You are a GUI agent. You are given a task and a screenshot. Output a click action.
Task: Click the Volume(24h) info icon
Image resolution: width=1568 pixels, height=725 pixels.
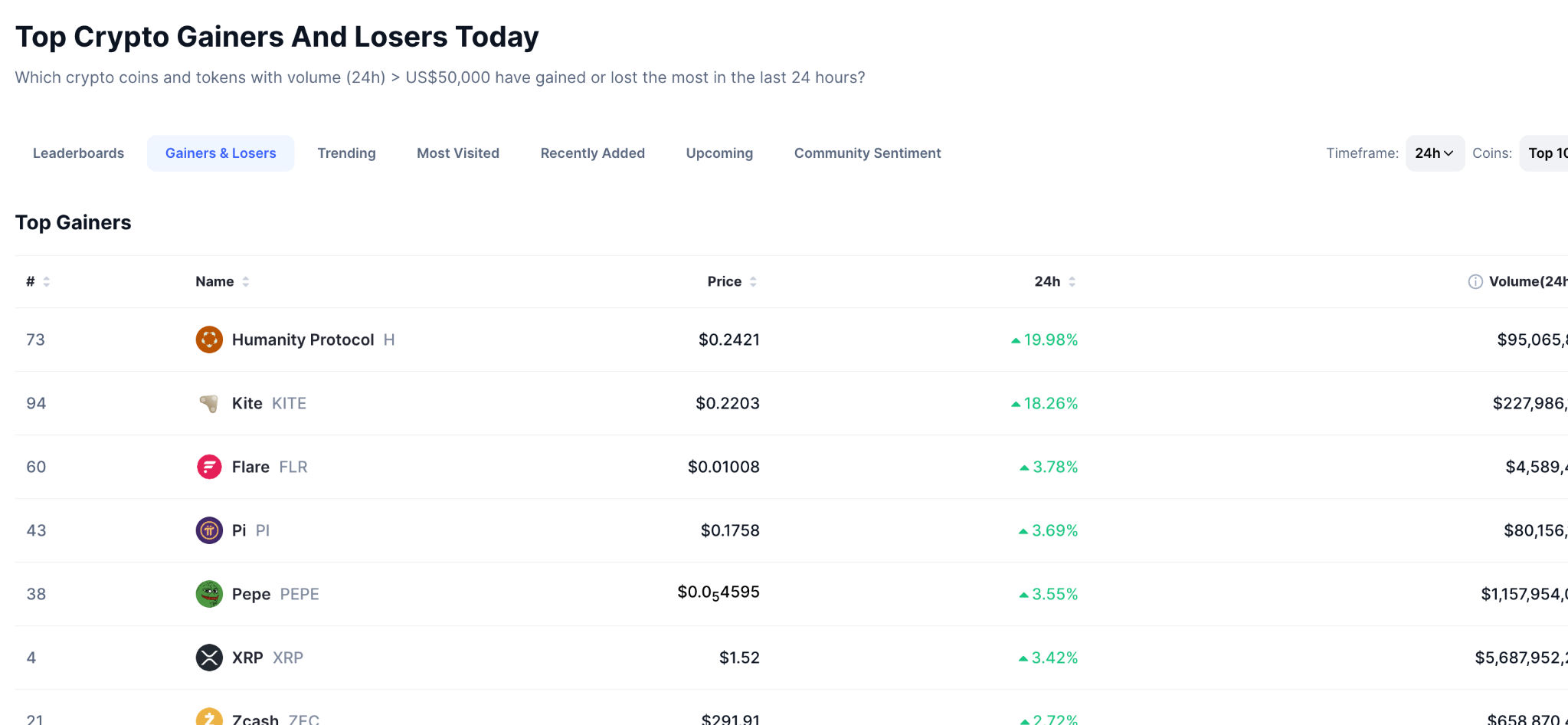tap(1475, 281)
